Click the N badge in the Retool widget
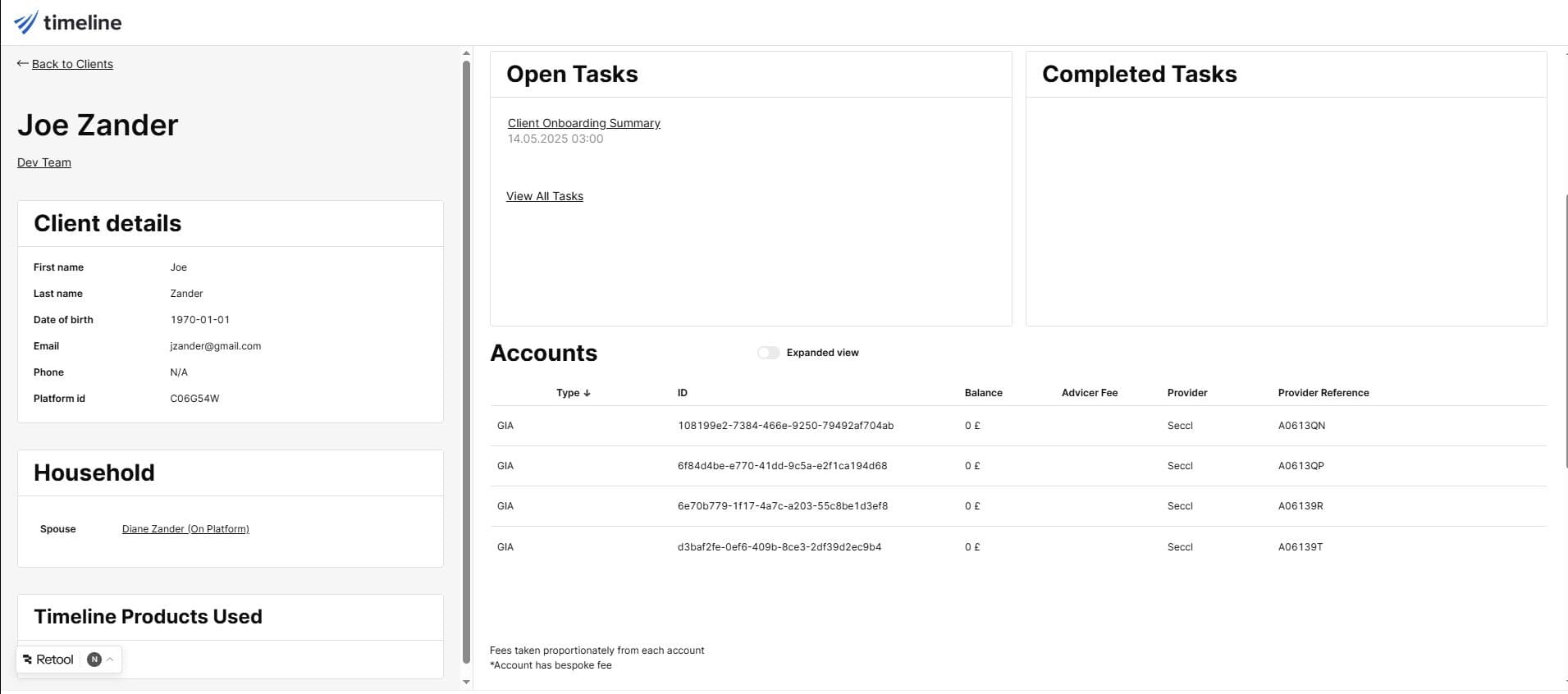This screenshot has height=694, width=1568. 94,660
